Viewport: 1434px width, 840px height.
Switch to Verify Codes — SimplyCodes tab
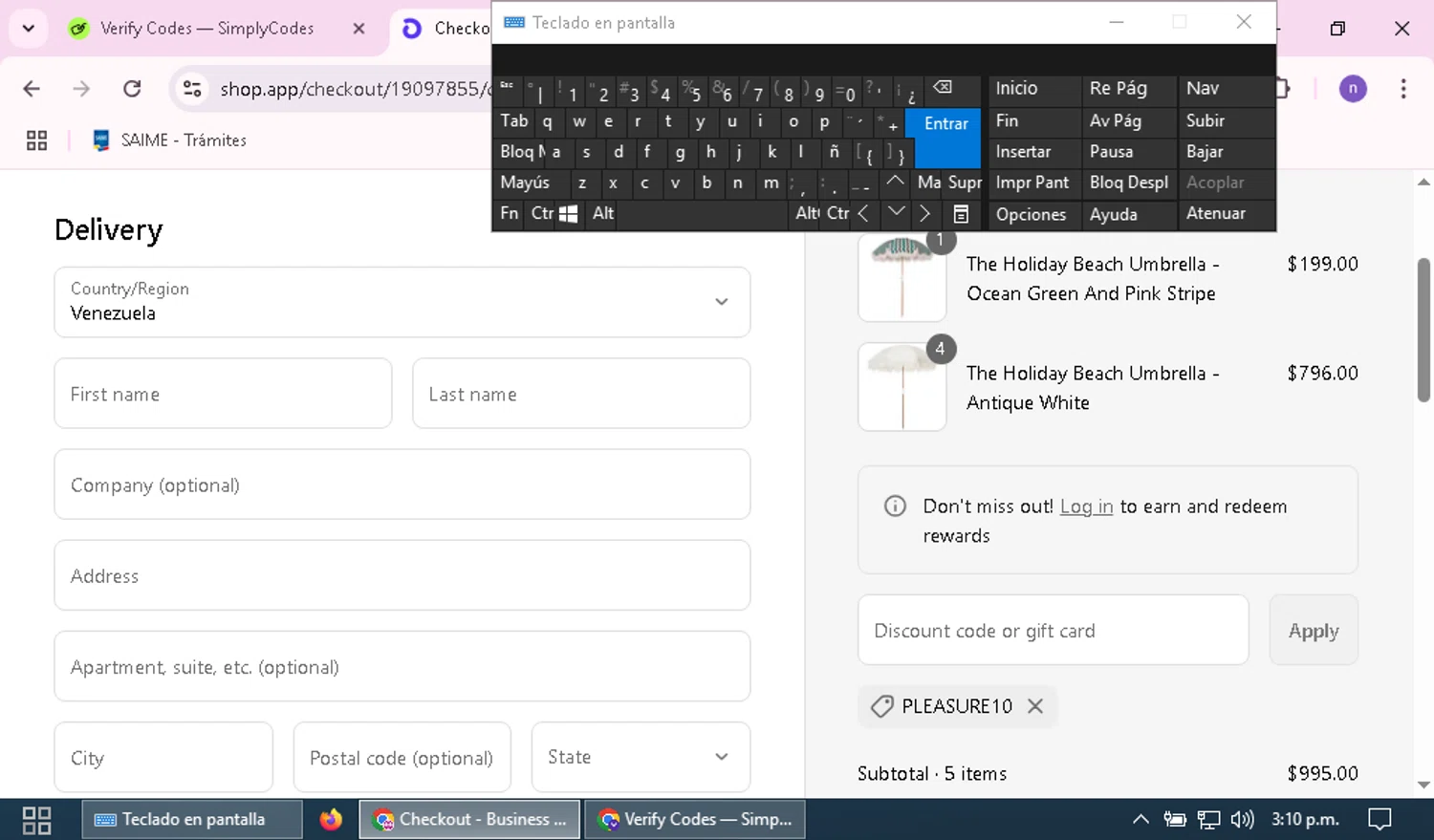point(206,29)
